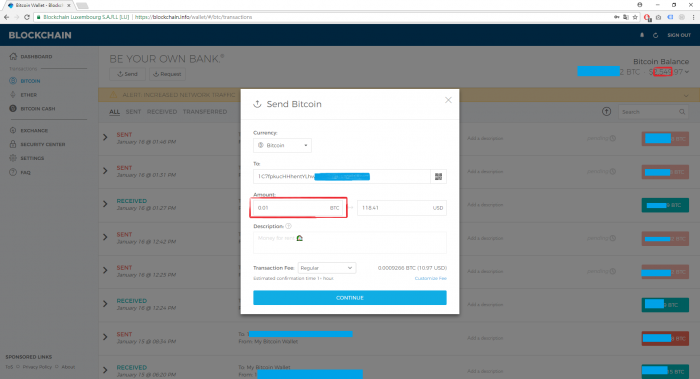Expand SENT transaction January 16 12:25 PM
This screenshot has height=379, width=700.
[x=105, y=271]
